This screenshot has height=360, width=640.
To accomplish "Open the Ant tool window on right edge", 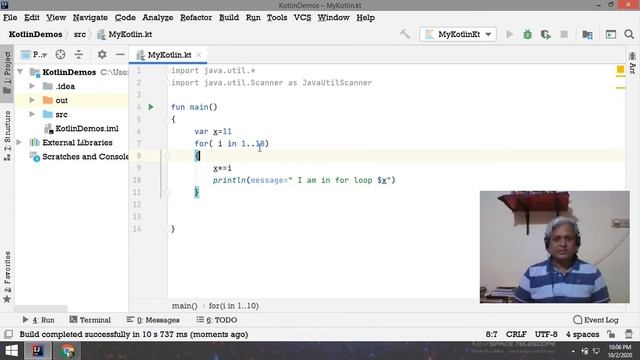I will pyautogui.click(x=633, y=63).
